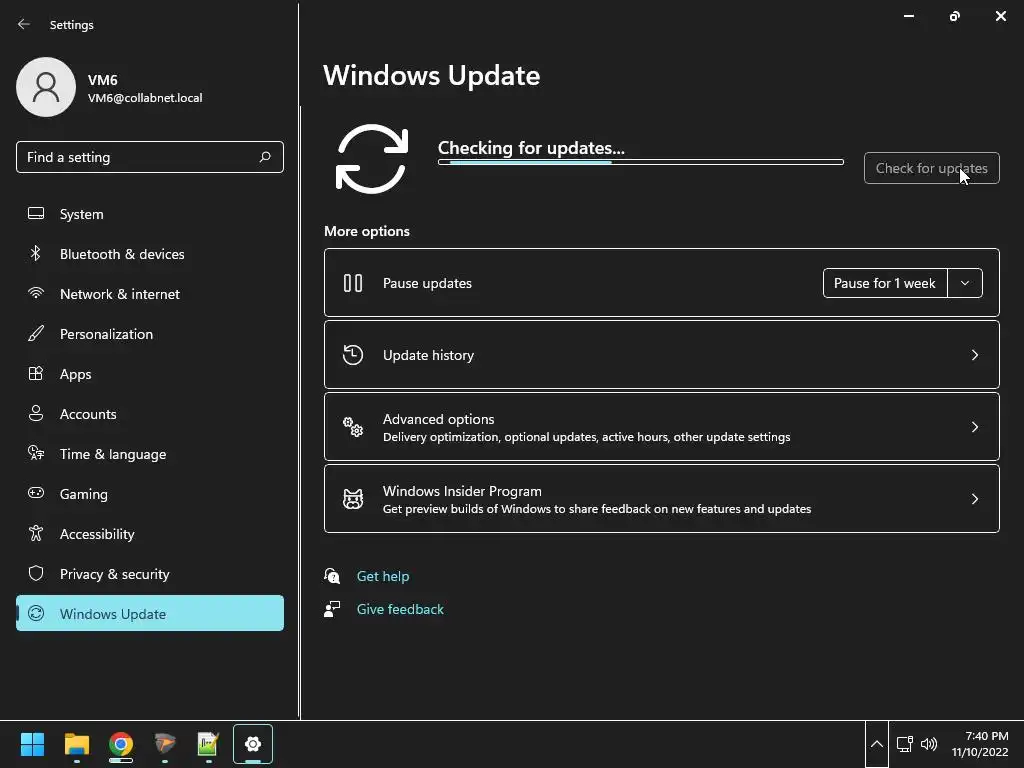Image resolution: width=1024 pixels, height=768 pixels.
Task: Click the VM6@collabnet.local account text
Action: [145, 98]
